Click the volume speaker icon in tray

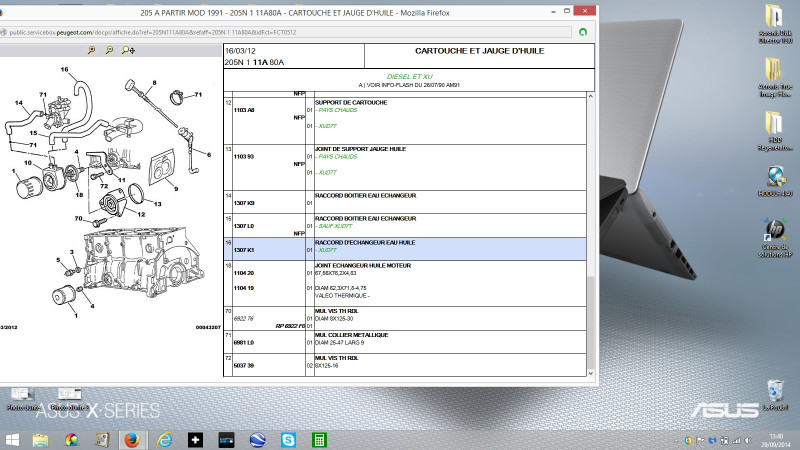748,440
